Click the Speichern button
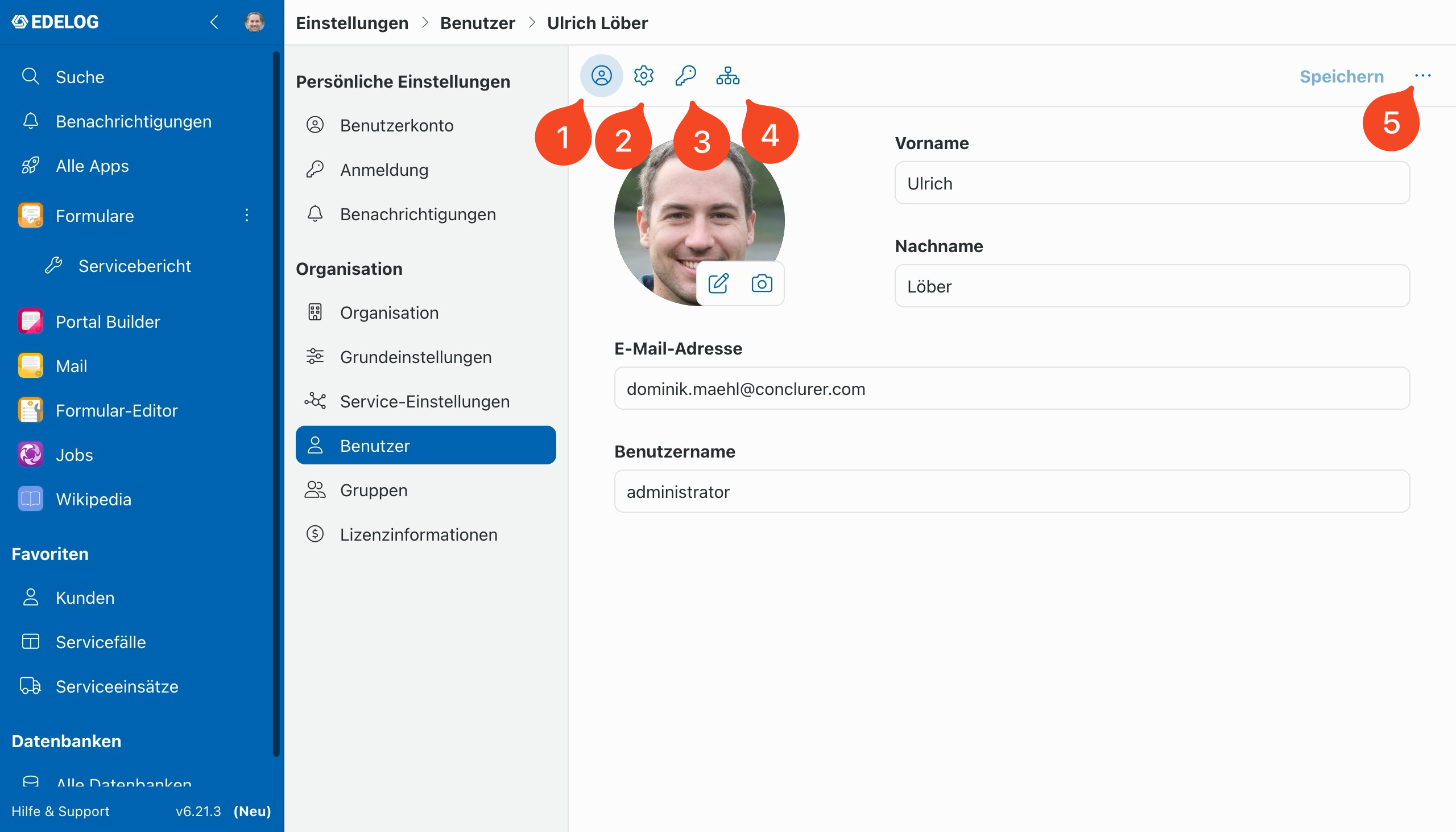The height and width of the screenshot is (832, 1456). 1342,76
